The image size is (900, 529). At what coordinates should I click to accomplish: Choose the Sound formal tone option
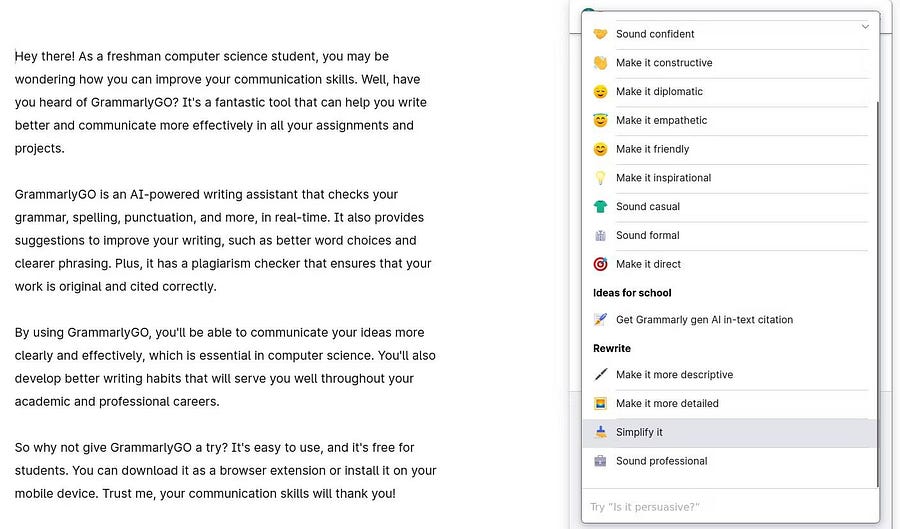coord(647,236)
